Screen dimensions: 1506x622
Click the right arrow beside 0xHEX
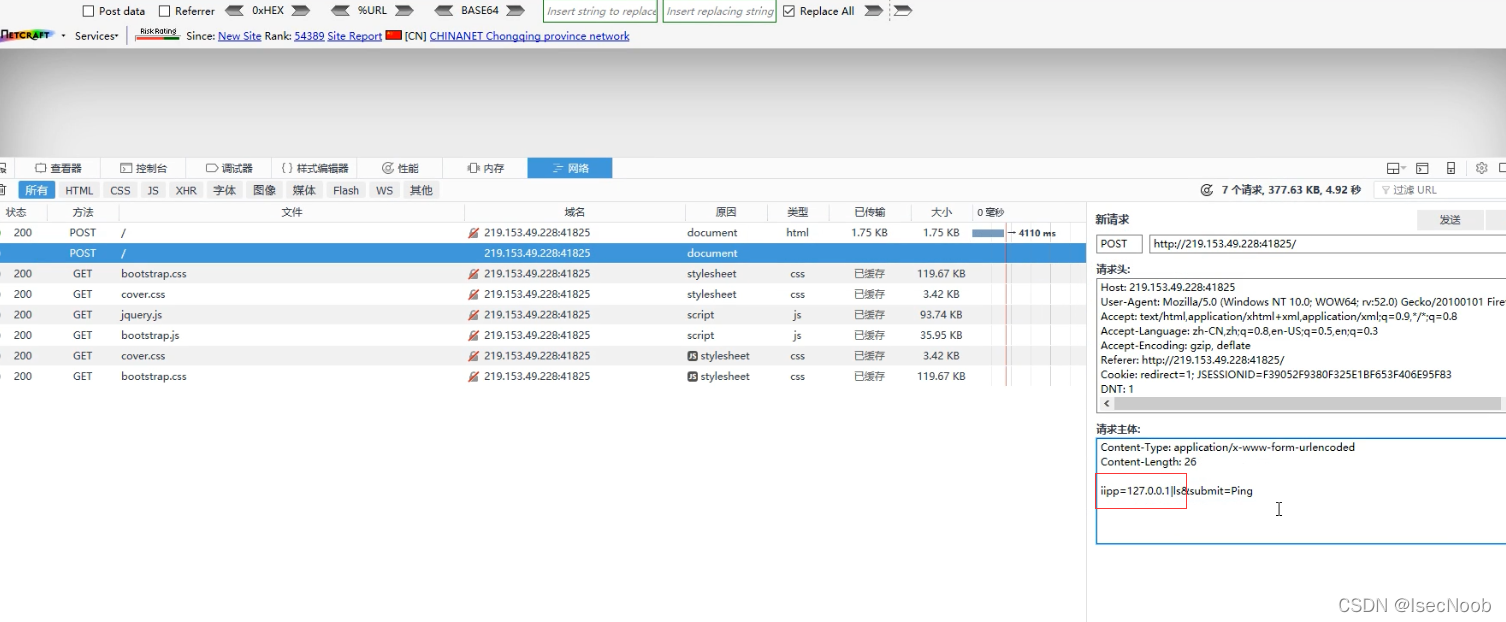(x=300, y=11)
